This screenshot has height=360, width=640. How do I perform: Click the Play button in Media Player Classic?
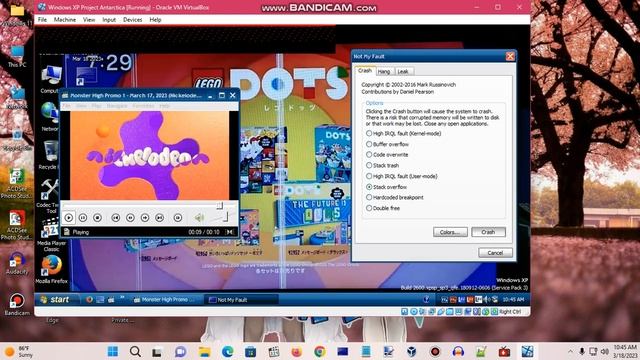[x=69, y=218]
